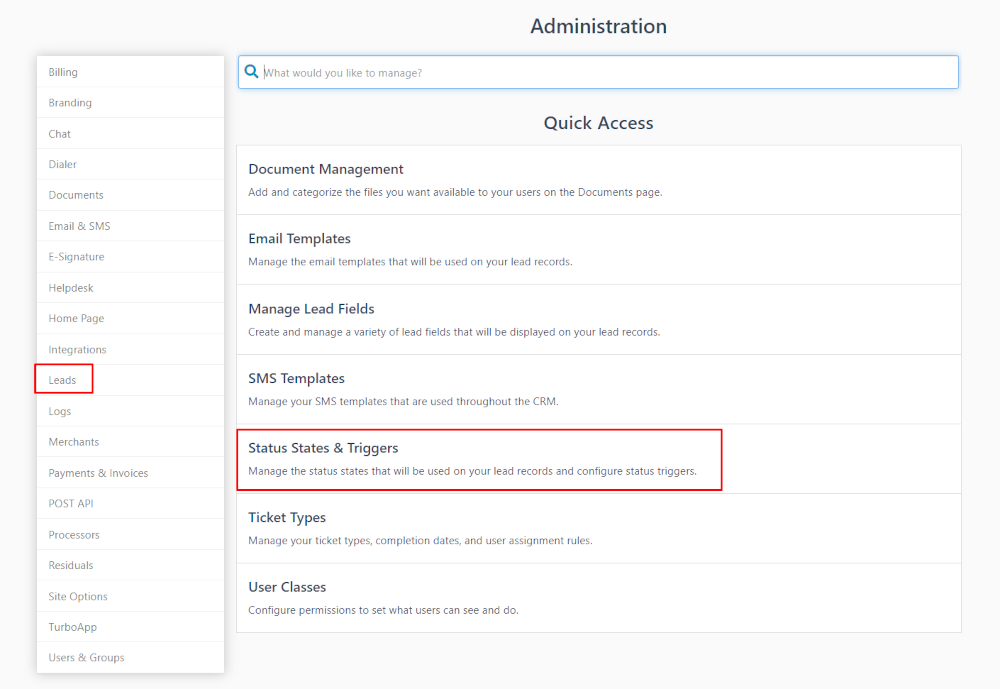The image size is (1000, 689).
Task: Open Payments & Invoices
Action: click(x=131, y=473)
